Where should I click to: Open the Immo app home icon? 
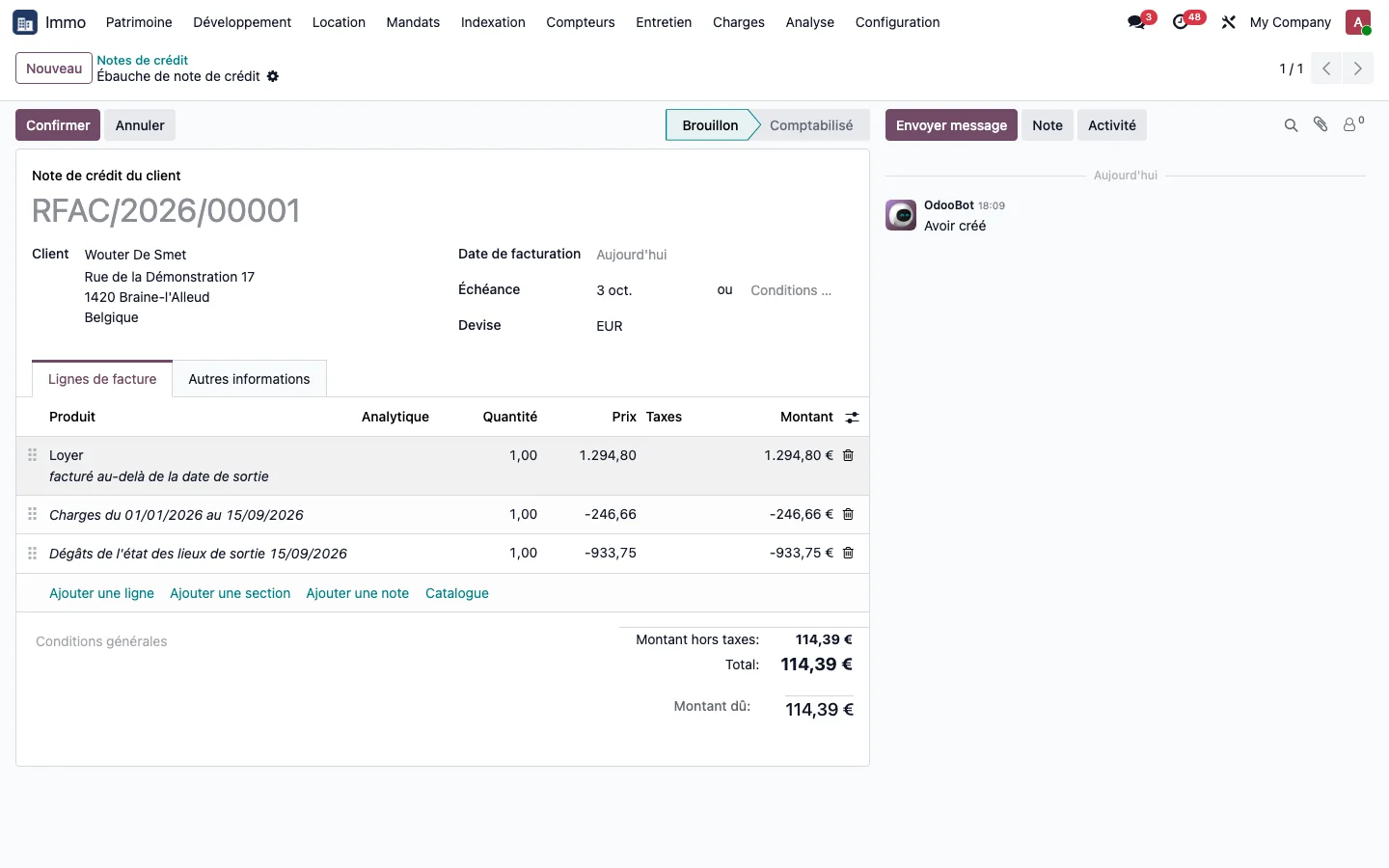[25, 22]
